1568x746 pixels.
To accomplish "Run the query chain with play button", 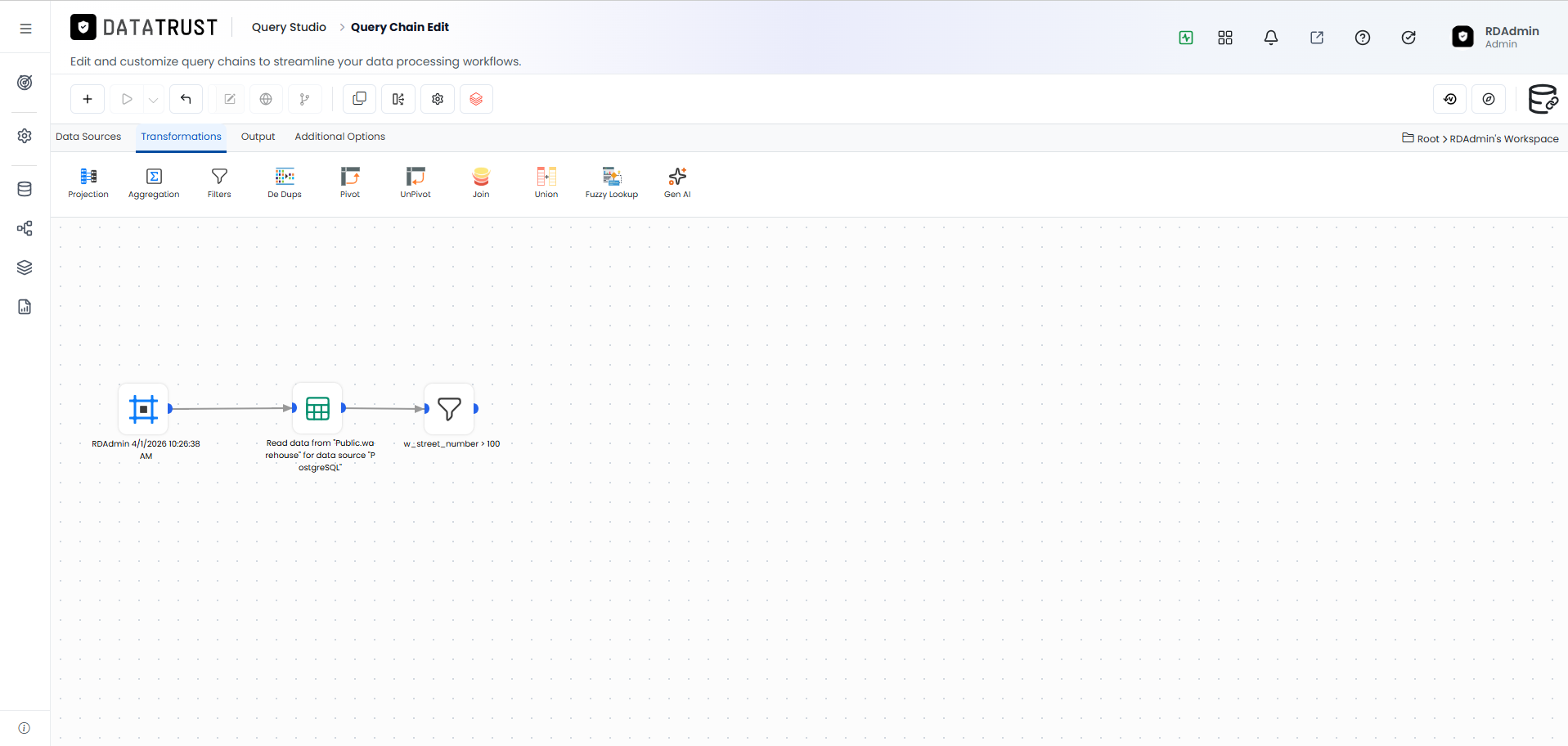I will 127,99.
